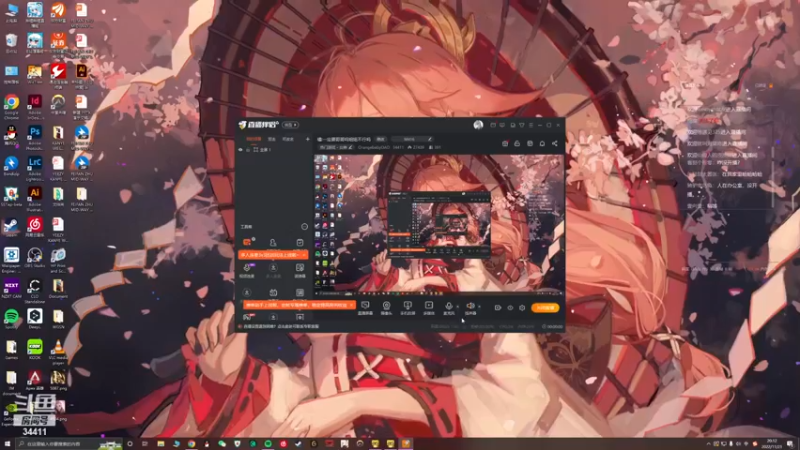Open Adobe Photoshop desktop icon
Viewport: 800px width, 450px height.
click(35, 136)
